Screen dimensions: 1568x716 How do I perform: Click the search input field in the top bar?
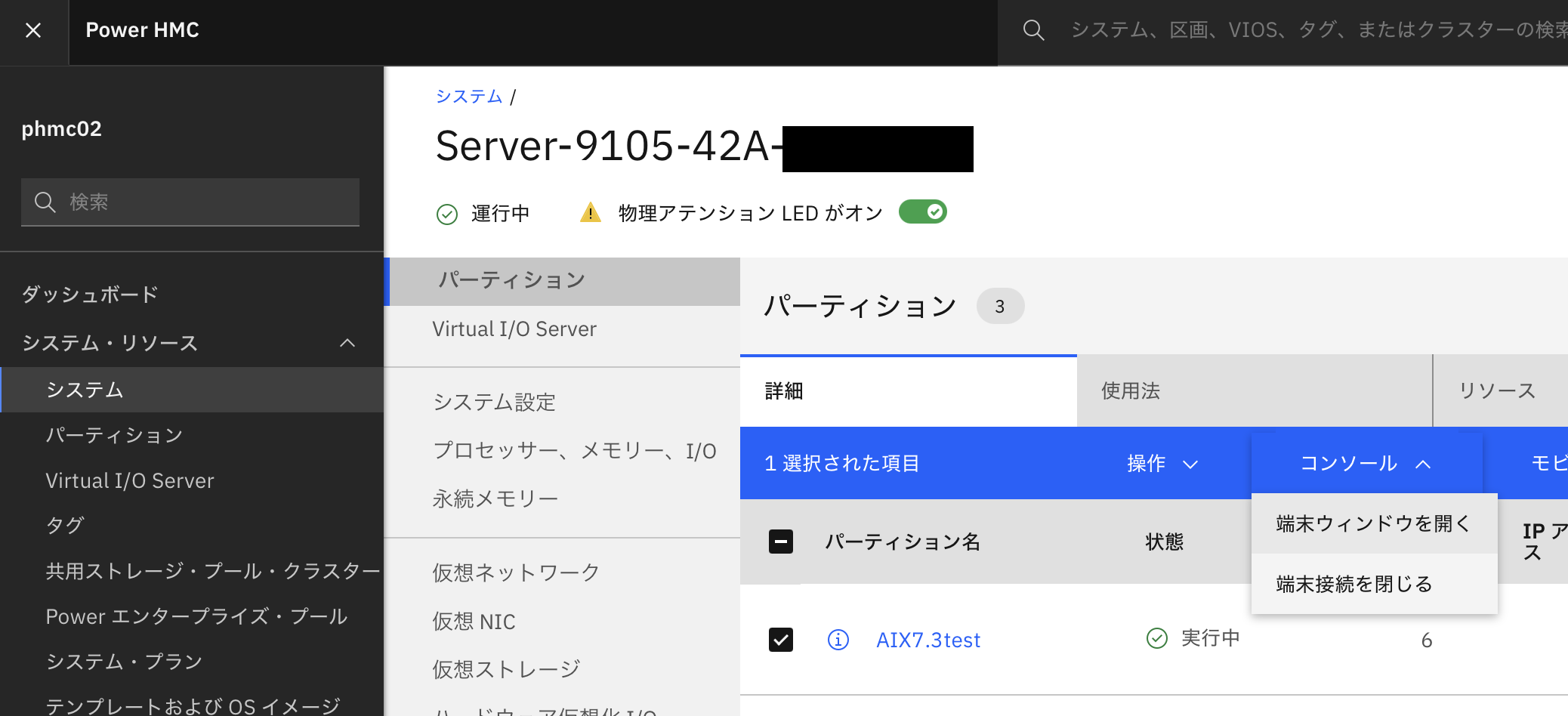1284,30
